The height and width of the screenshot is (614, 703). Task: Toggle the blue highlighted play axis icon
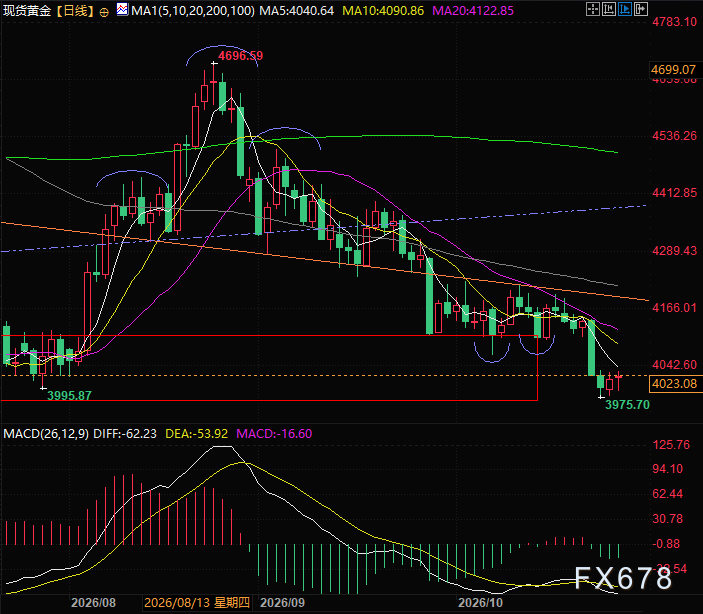pyautogui.click(x=625, y=9)
